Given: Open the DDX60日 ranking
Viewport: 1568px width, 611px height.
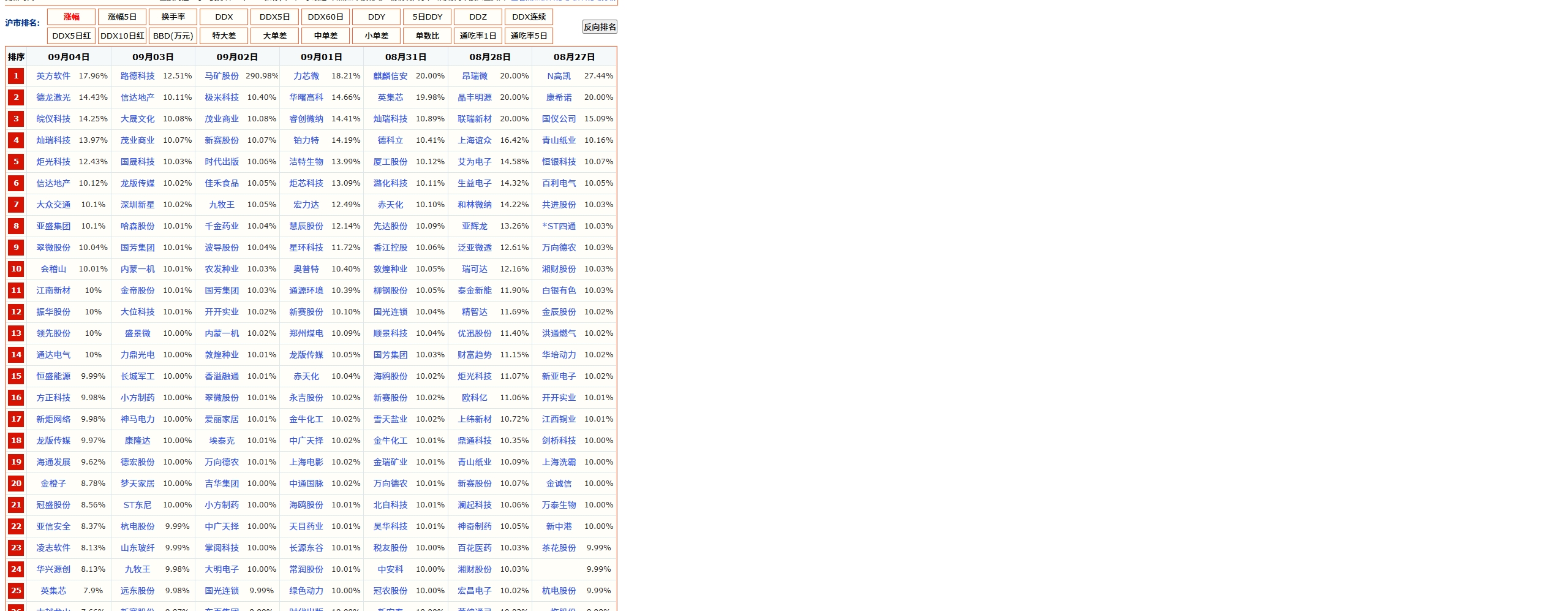Looking at the screenshot, I should pyautogui.click(x=326, y=17).
